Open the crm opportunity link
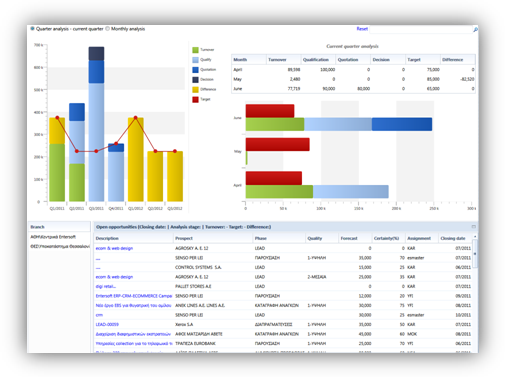Screen dimensions: 505x377 pos(99,315)
